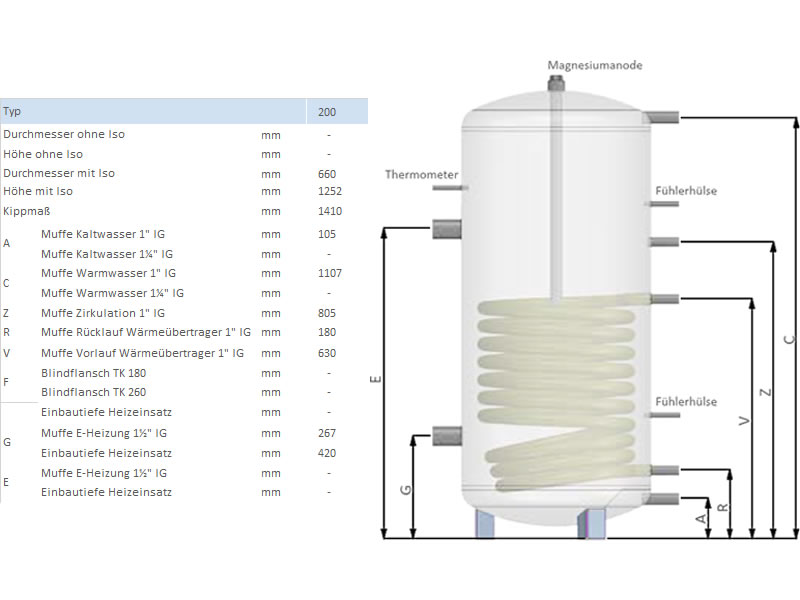This screenshot has width=800, height=600.
Task: Select the Vorlauf value "630"
Action: point(327,353)
